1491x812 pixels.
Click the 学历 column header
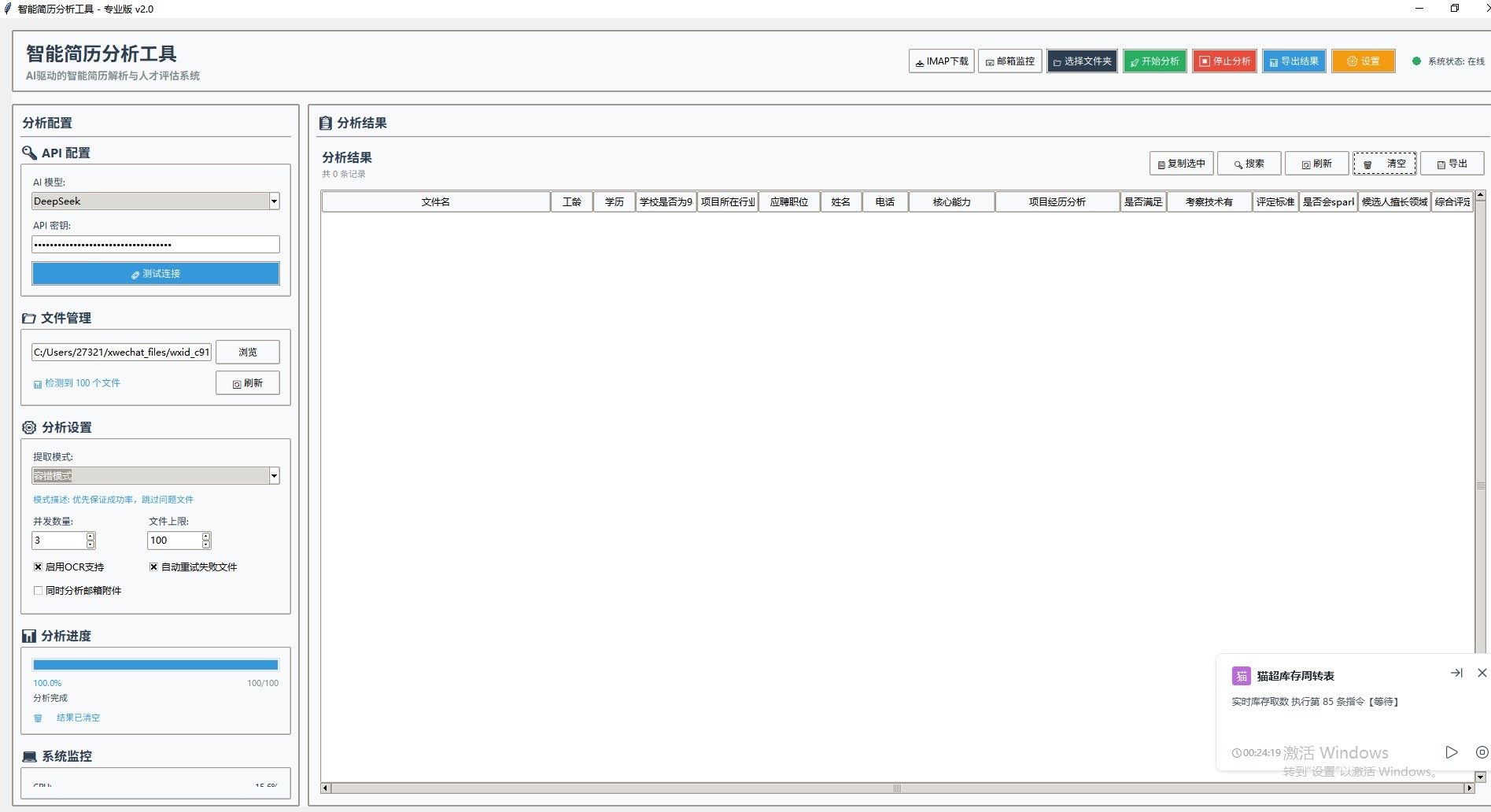click(x=614, y=202)
